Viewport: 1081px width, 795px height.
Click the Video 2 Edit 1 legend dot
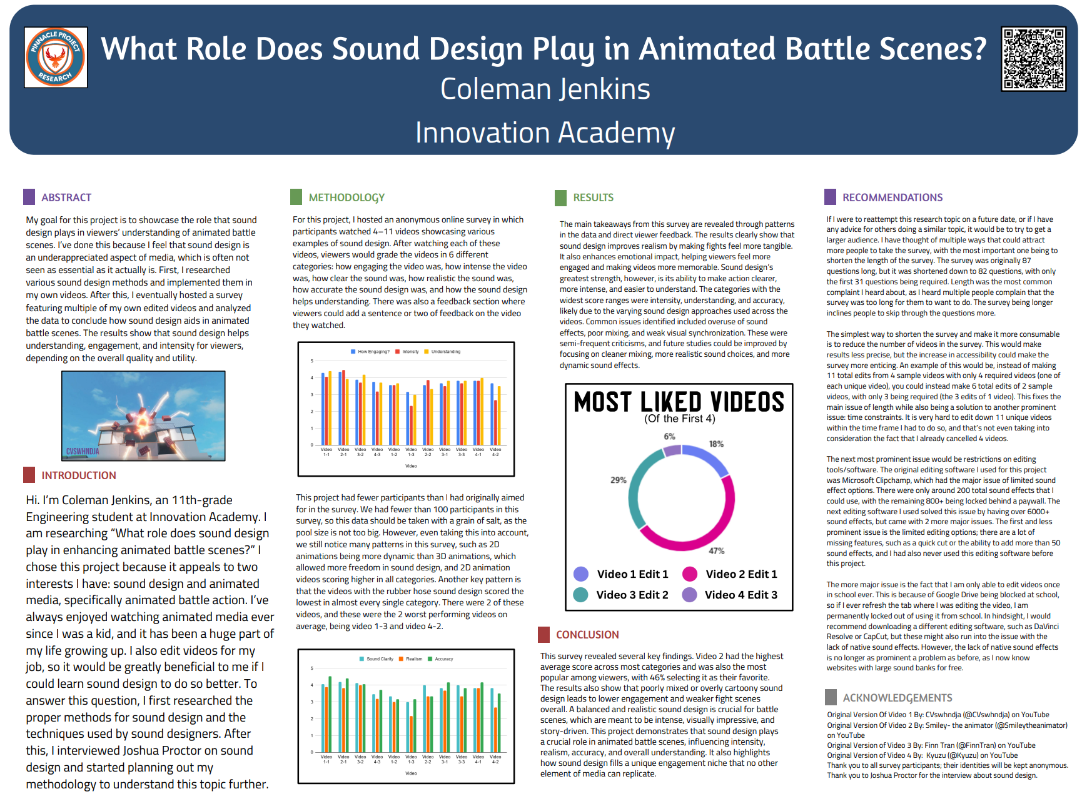pyautogui.click(x=689, y=574)
